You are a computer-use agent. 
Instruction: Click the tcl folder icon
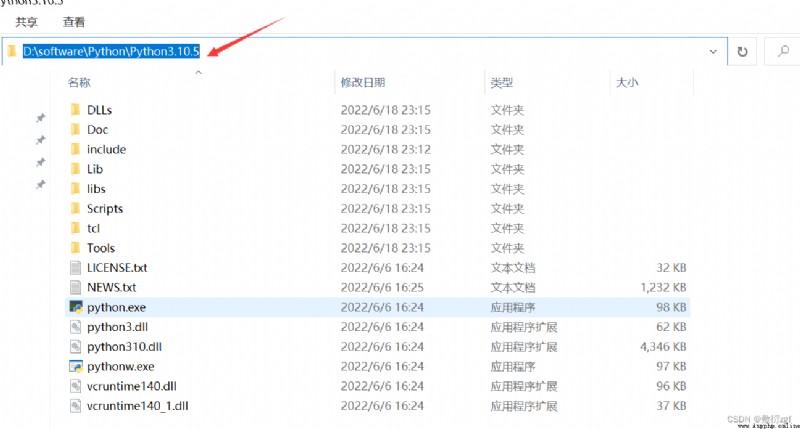(76, 228)
